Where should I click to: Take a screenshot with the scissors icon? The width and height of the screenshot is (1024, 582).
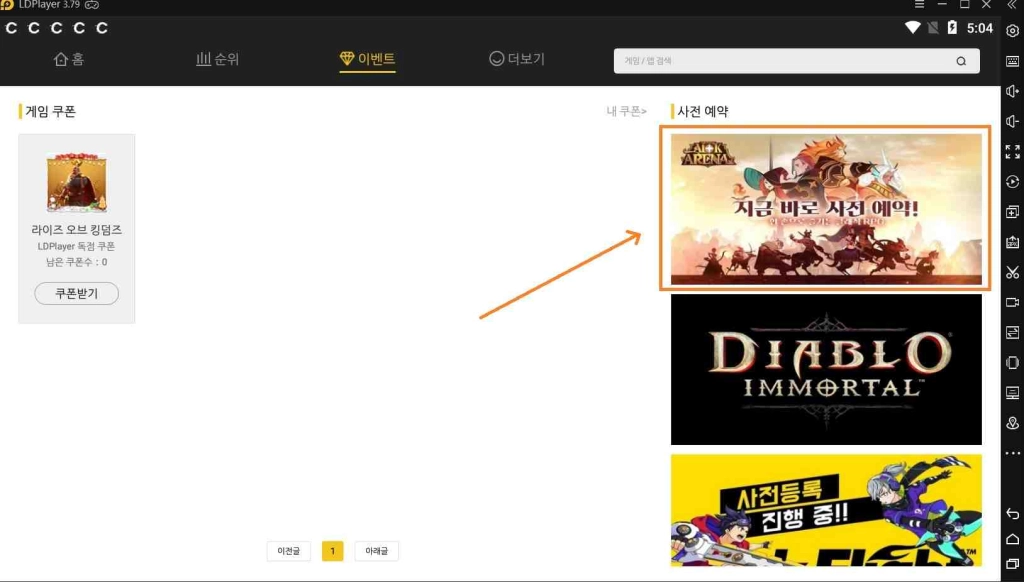[x=1012, y=272]
